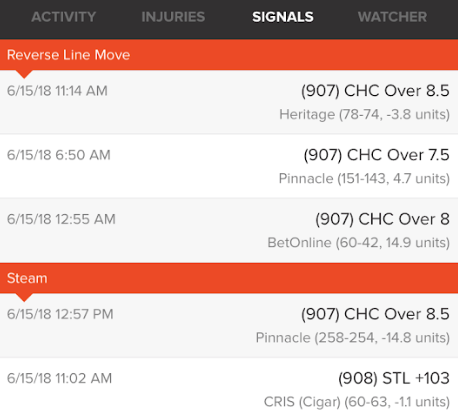Select the SIGNALS tab
The image size is (458, 417).
tap(283, 17)
